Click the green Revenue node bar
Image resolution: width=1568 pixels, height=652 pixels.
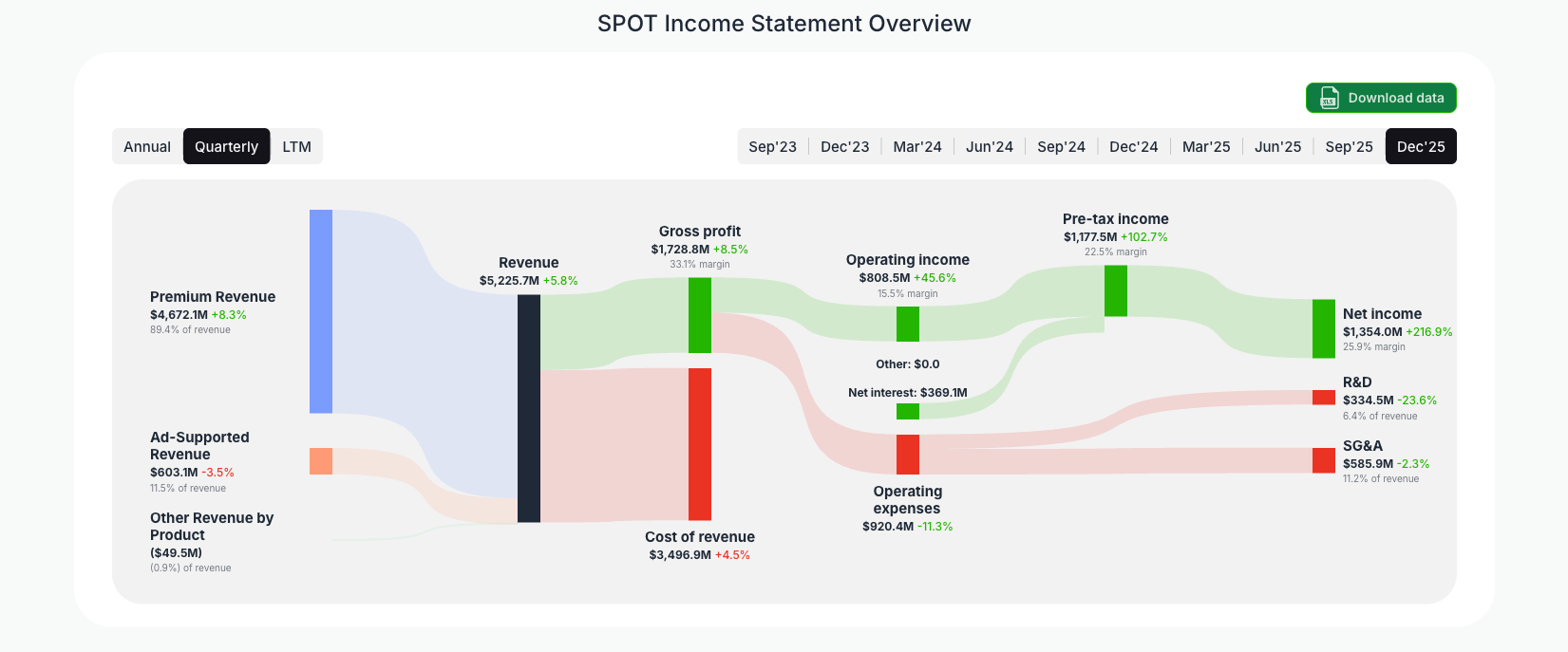coord(528,408)
